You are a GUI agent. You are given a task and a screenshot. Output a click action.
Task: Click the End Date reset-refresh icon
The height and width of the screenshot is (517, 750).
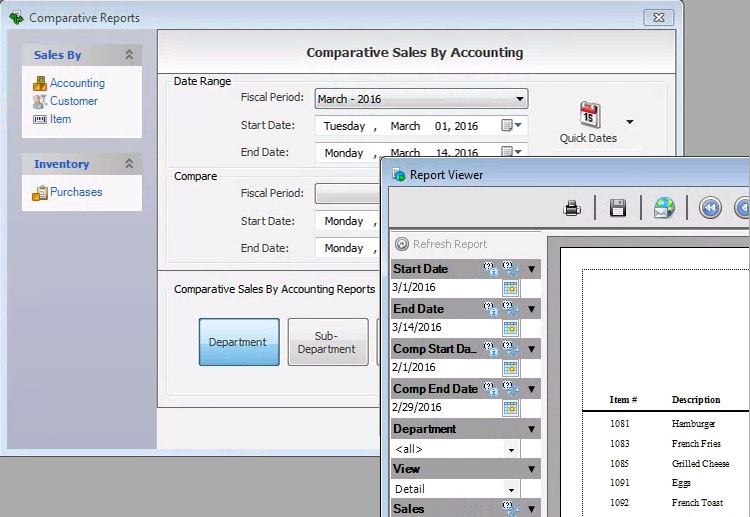(x=510, y=309)
